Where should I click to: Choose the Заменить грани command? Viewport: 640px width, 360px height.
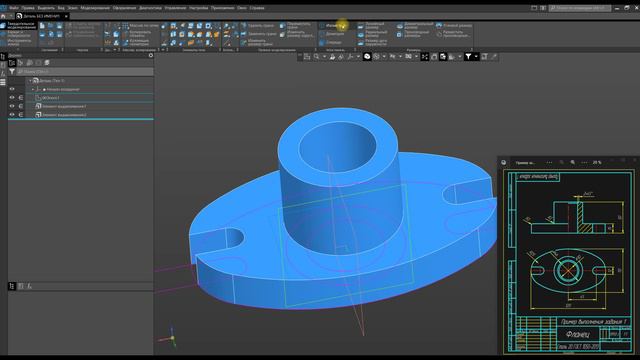click(x=258, y=34)
